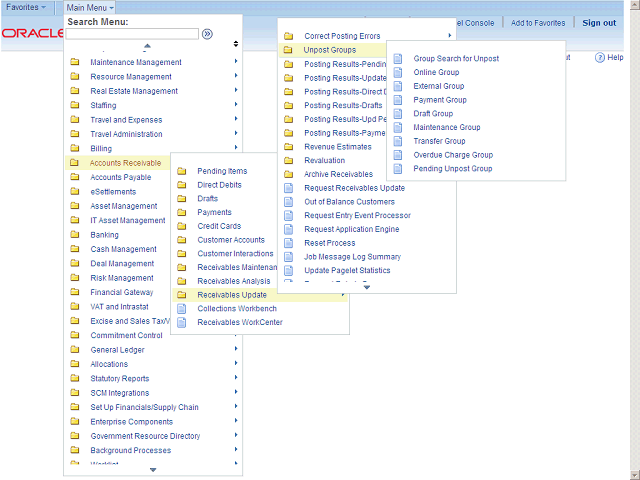This screenshot has height=480, width=640.
Task: Click the Unpost Groups folder icon
Action: 288,50
